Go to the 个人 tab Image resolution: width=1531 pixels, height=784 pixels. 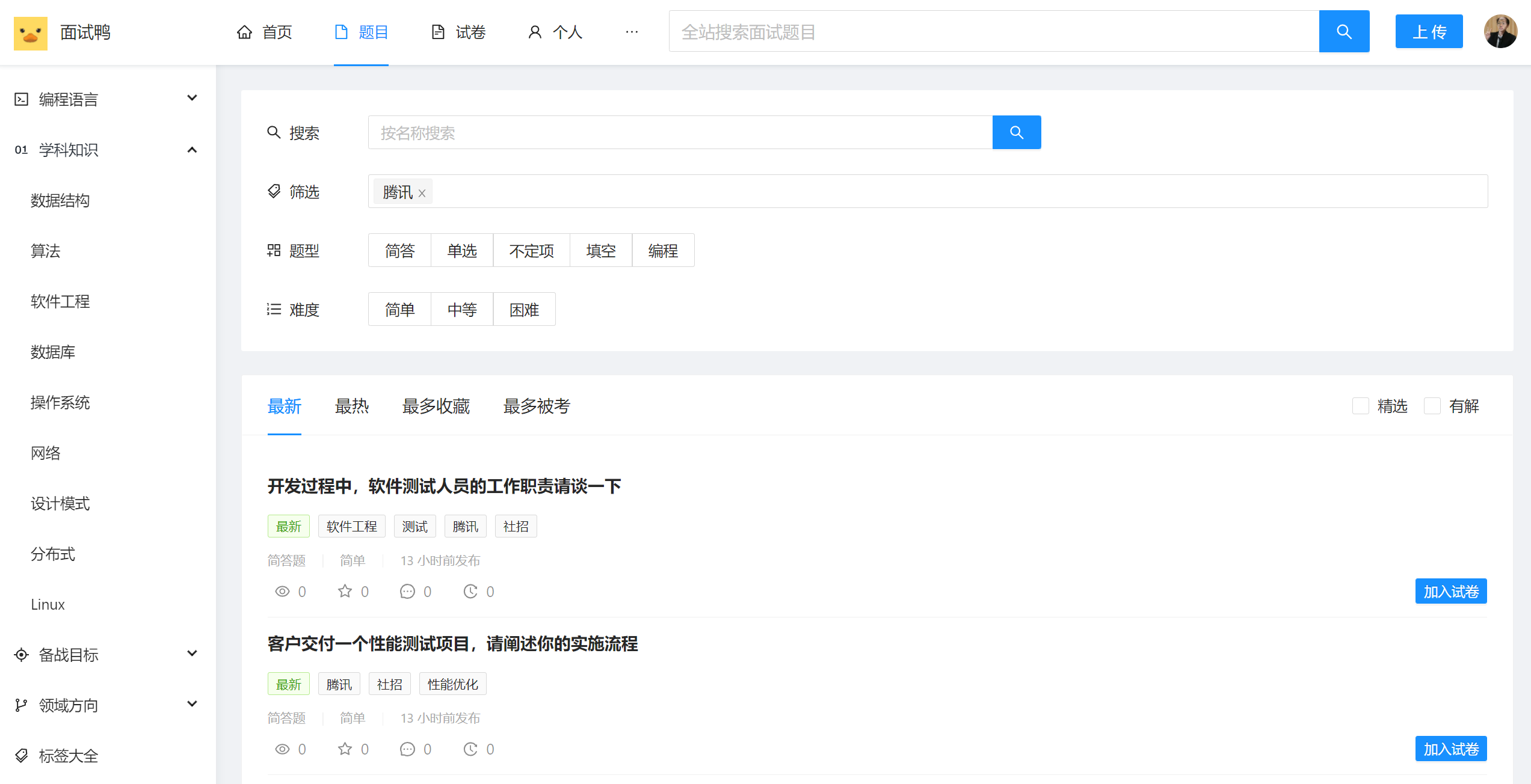tap(555, 32)
